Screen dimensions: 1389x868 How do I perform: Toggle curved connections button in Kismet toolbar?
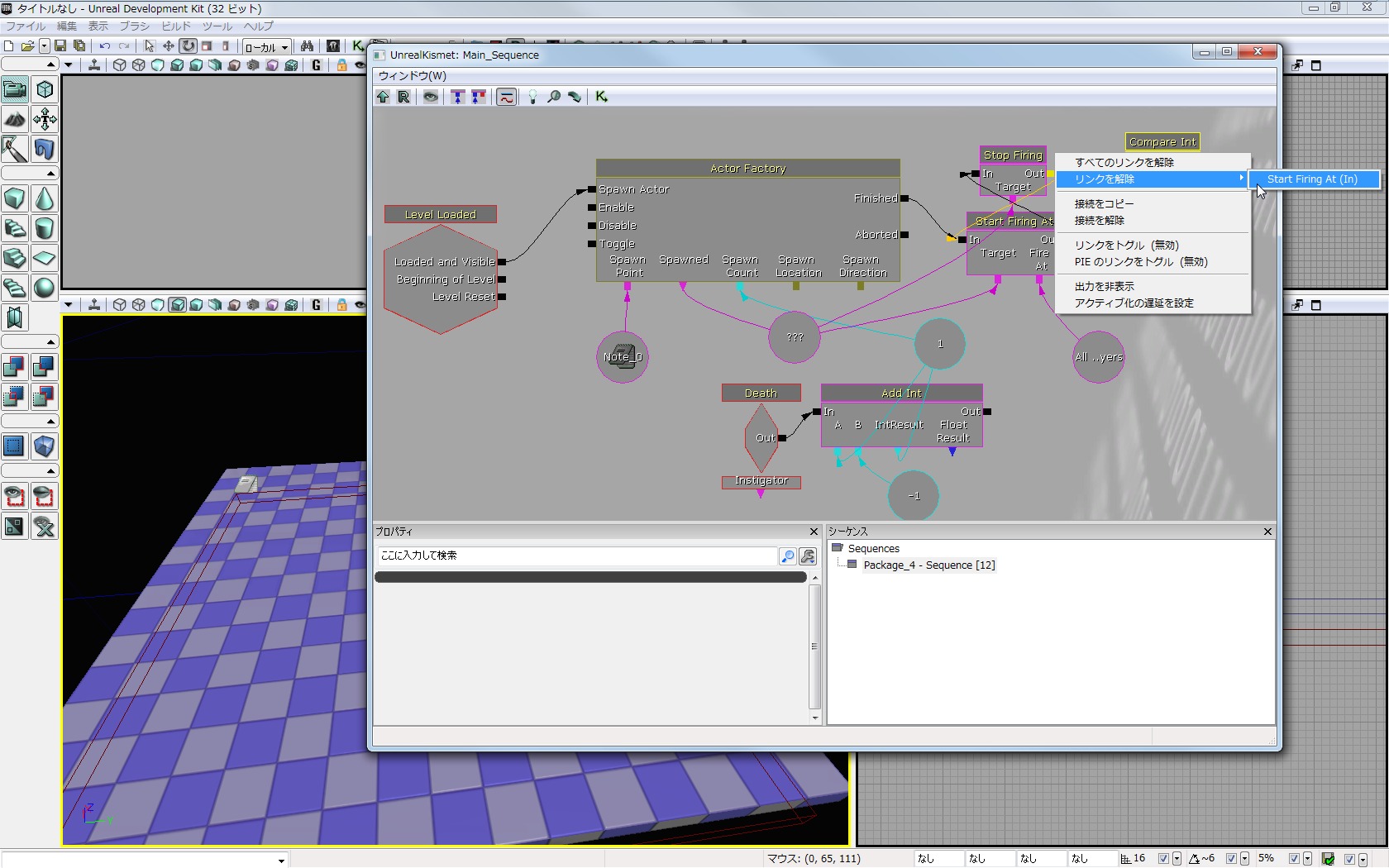(506, 97)
